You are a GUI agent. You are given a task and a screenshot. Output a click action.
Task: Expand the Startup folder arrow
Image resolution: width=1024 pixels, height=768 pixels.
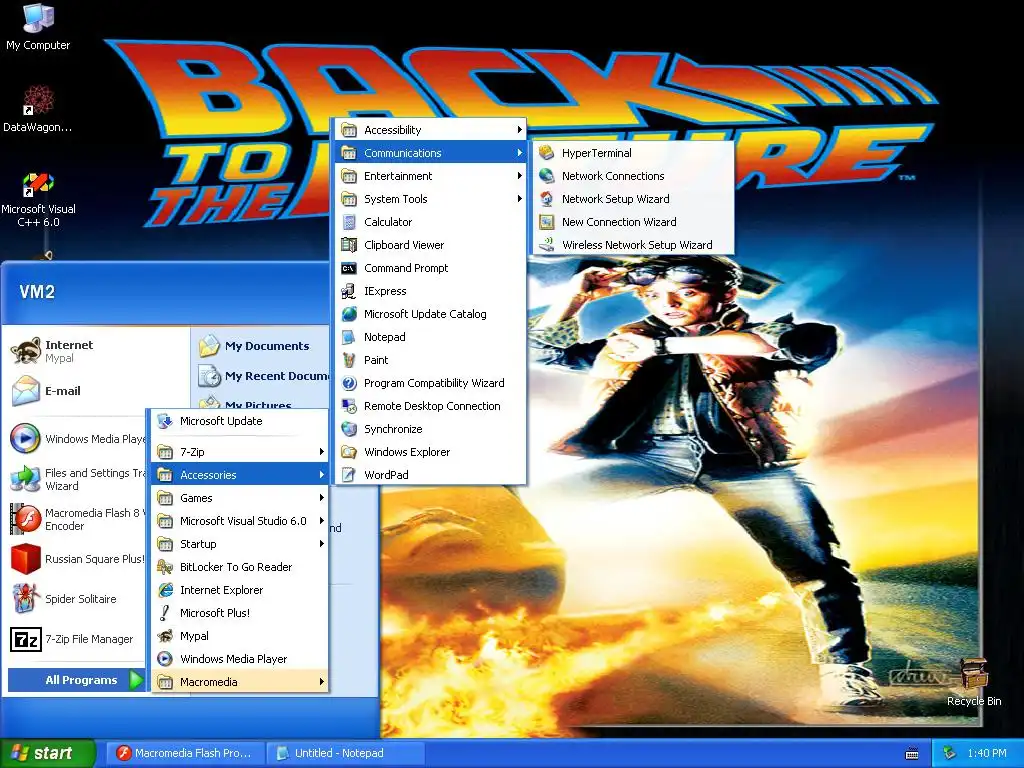click(x=321, y=544)
